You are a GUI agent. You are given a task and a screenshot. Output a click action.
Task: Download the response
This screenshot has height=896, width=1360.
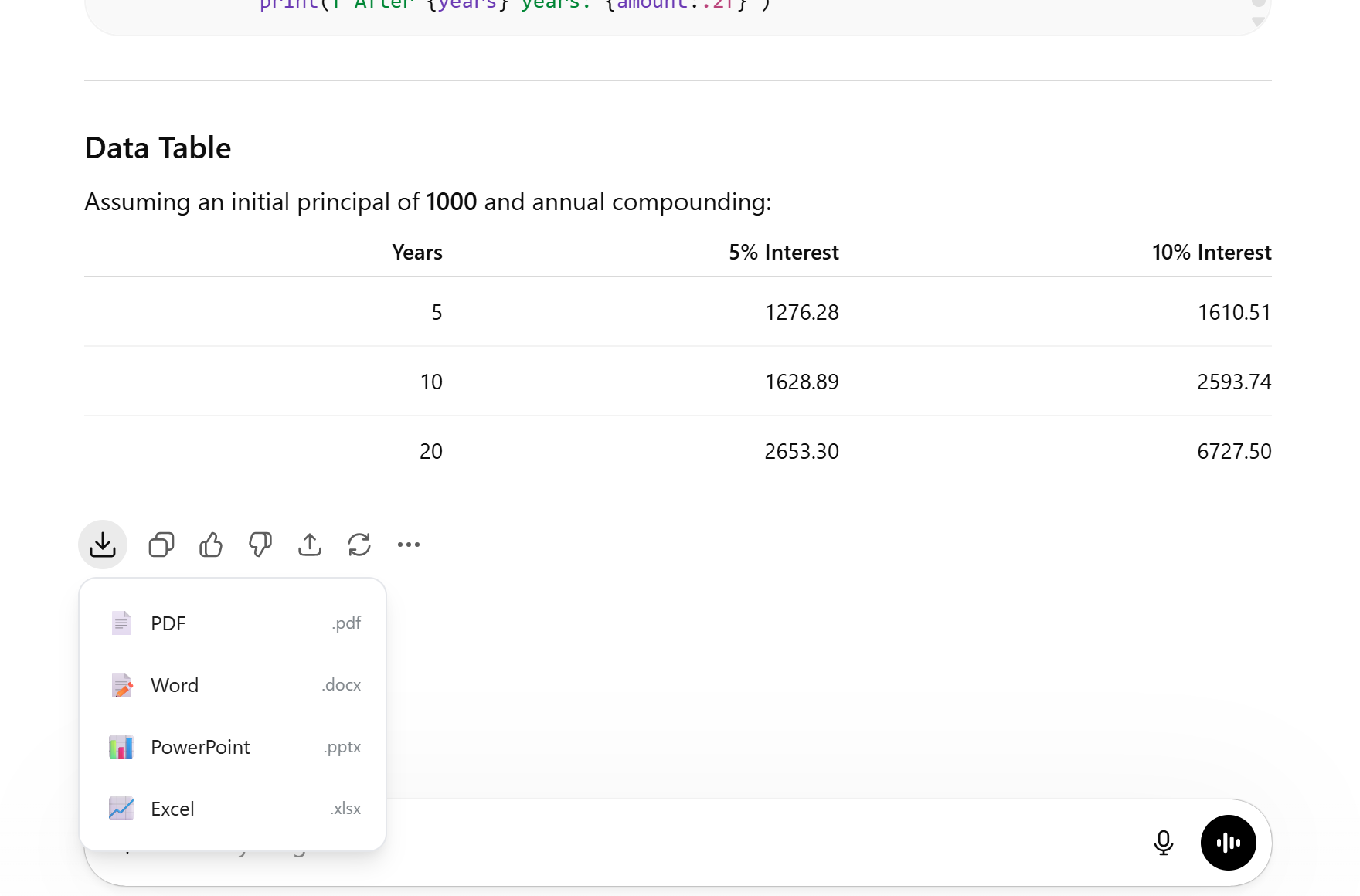[102, 545]
